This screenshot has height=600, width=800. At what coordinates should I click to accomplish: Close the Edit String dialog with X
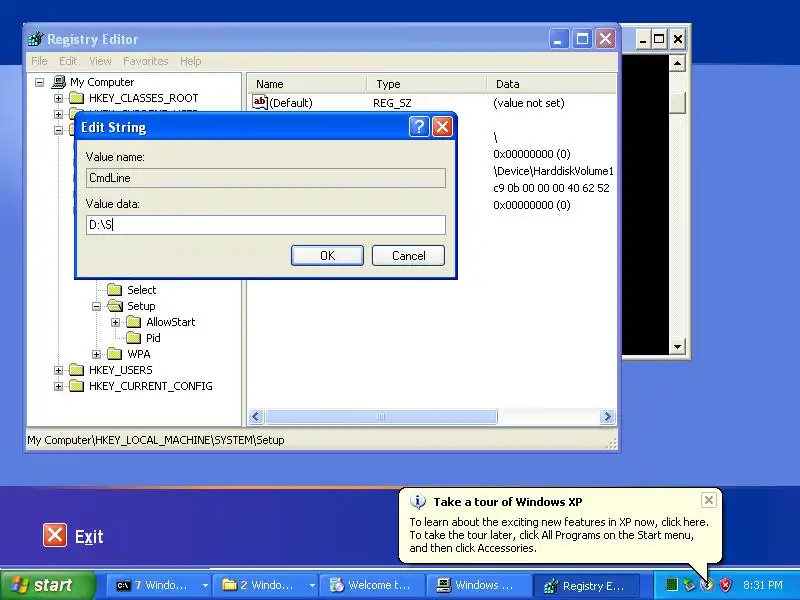coord(442,127)
